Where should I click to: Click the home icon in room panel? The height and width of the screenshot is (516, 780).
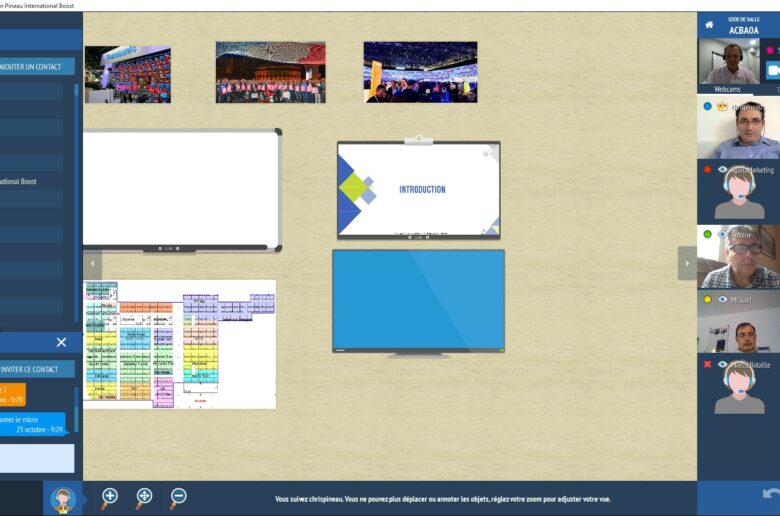tap(709, 25)
